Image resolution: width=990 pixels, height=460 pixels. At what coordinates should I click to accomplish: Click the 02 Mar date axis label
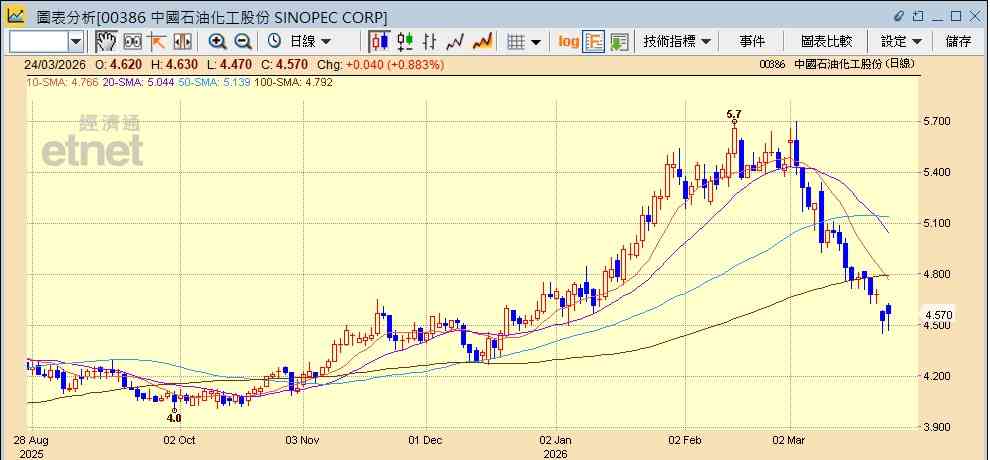coord(789,440)
